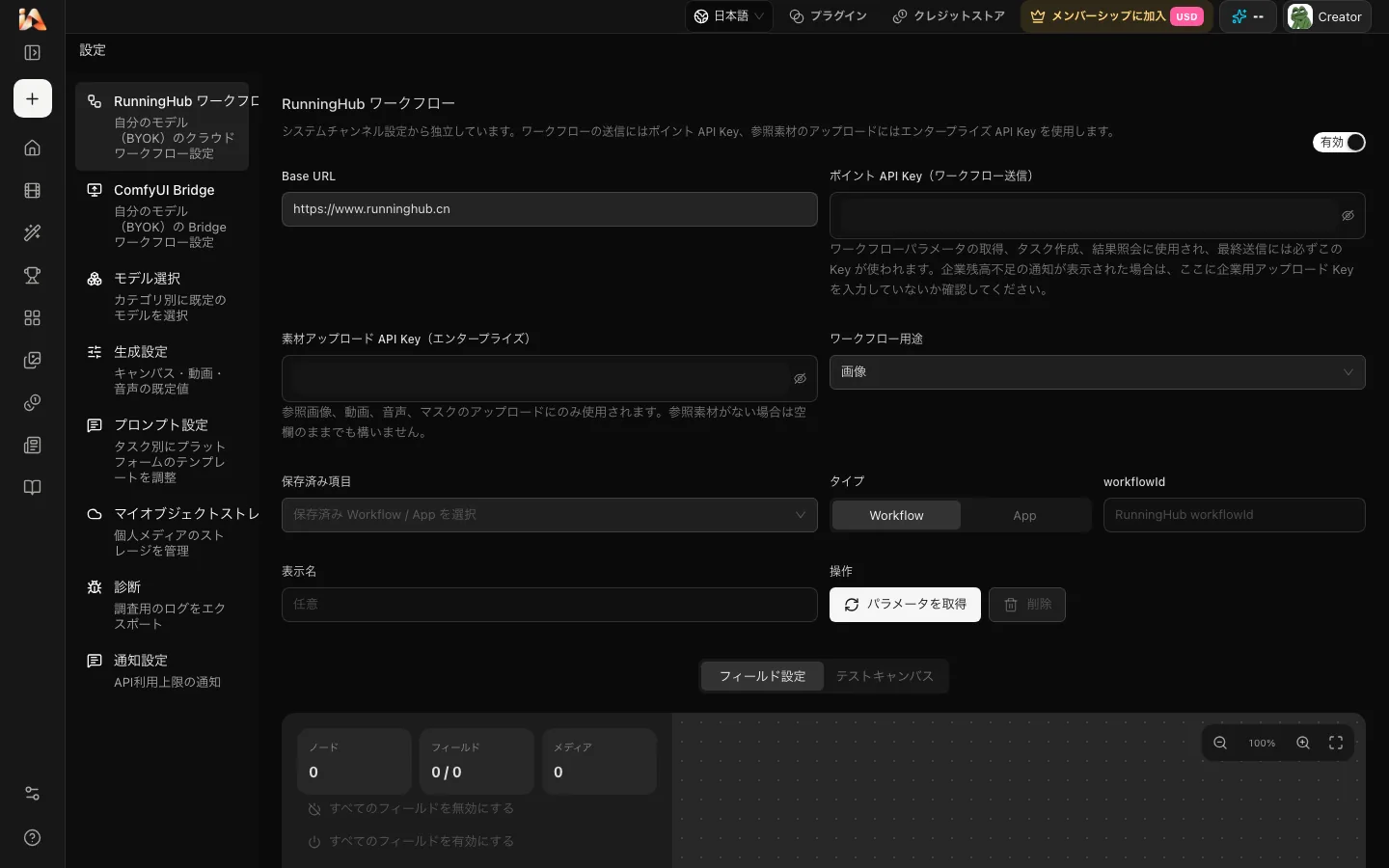Open the grid apps icon in left rail

coord(32,317)
